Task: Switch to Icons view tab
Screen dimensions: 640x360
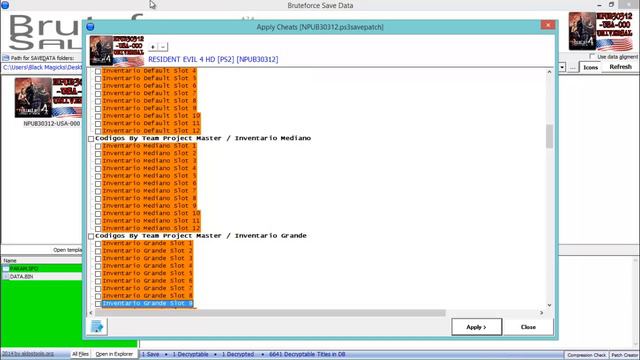Action: tap(590, 67)
